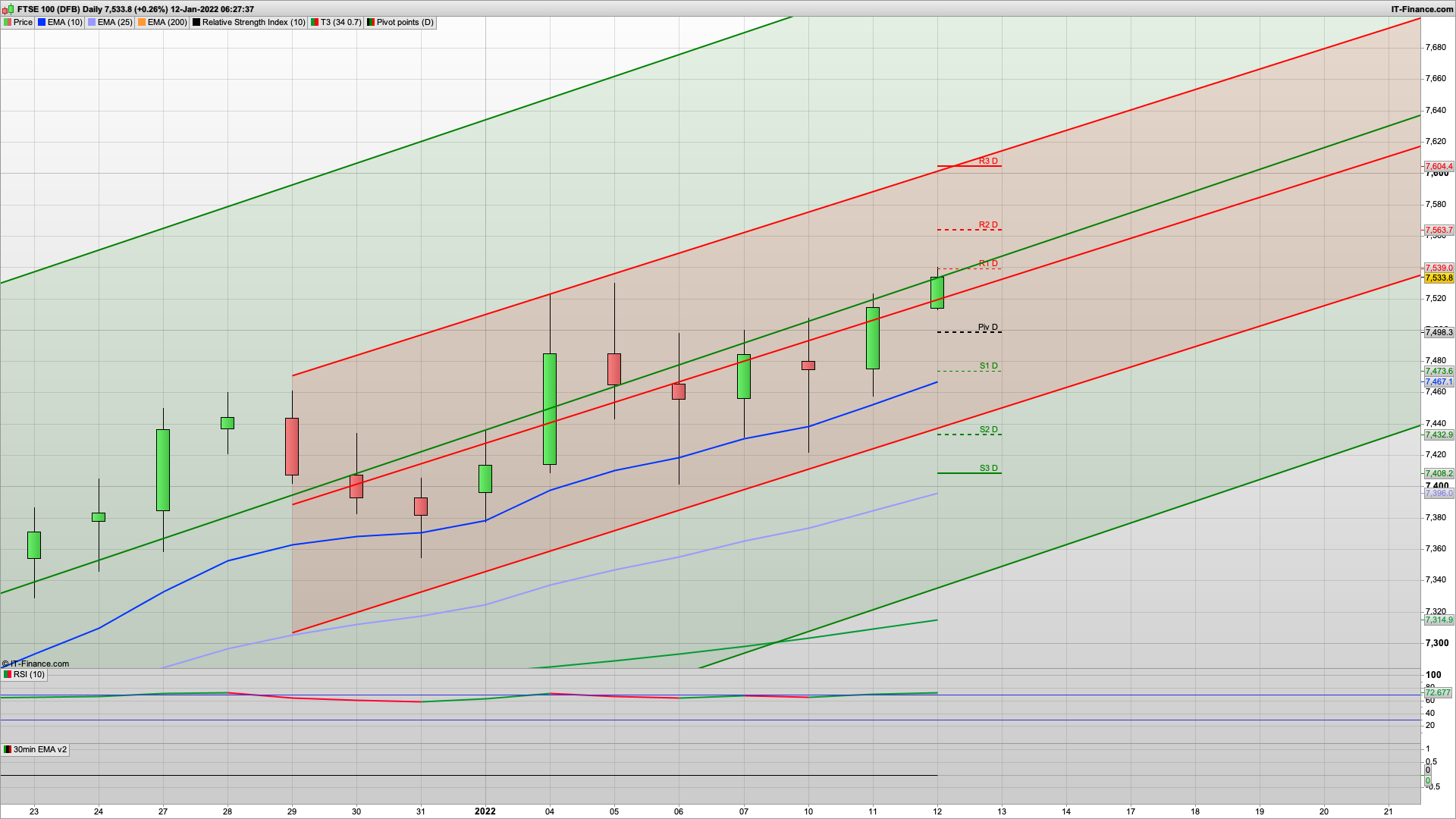
Task: Click the 7,539.0 price axis tag
Action: [1439, 268]
